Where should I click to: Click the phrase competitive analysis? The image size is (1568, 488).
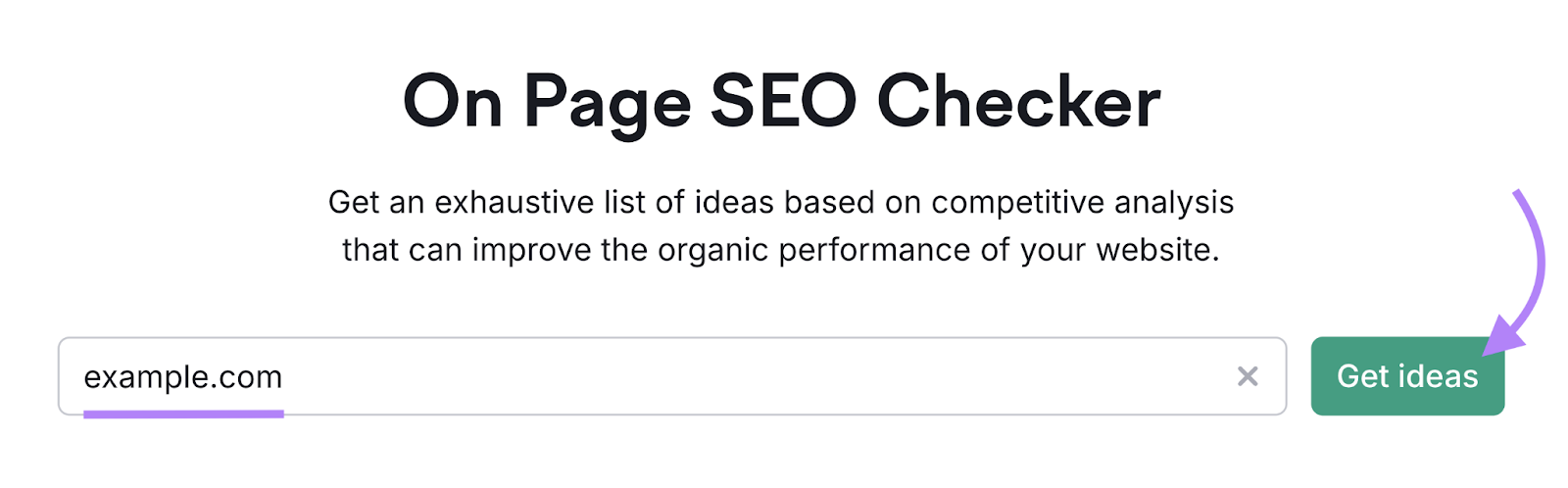pyautogui.click(x=1082, y=202)
